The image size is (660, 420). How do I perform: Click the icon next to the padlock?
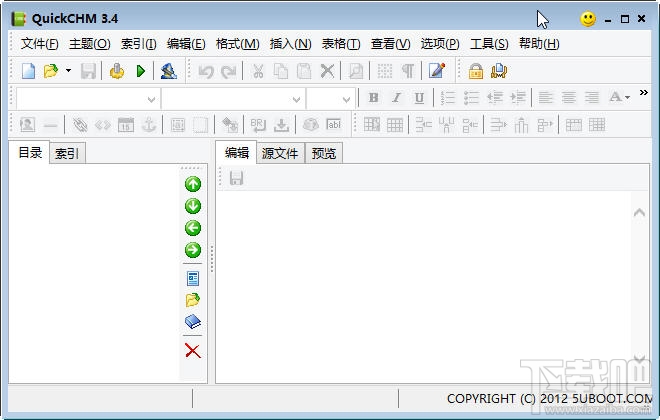(499, 71)
